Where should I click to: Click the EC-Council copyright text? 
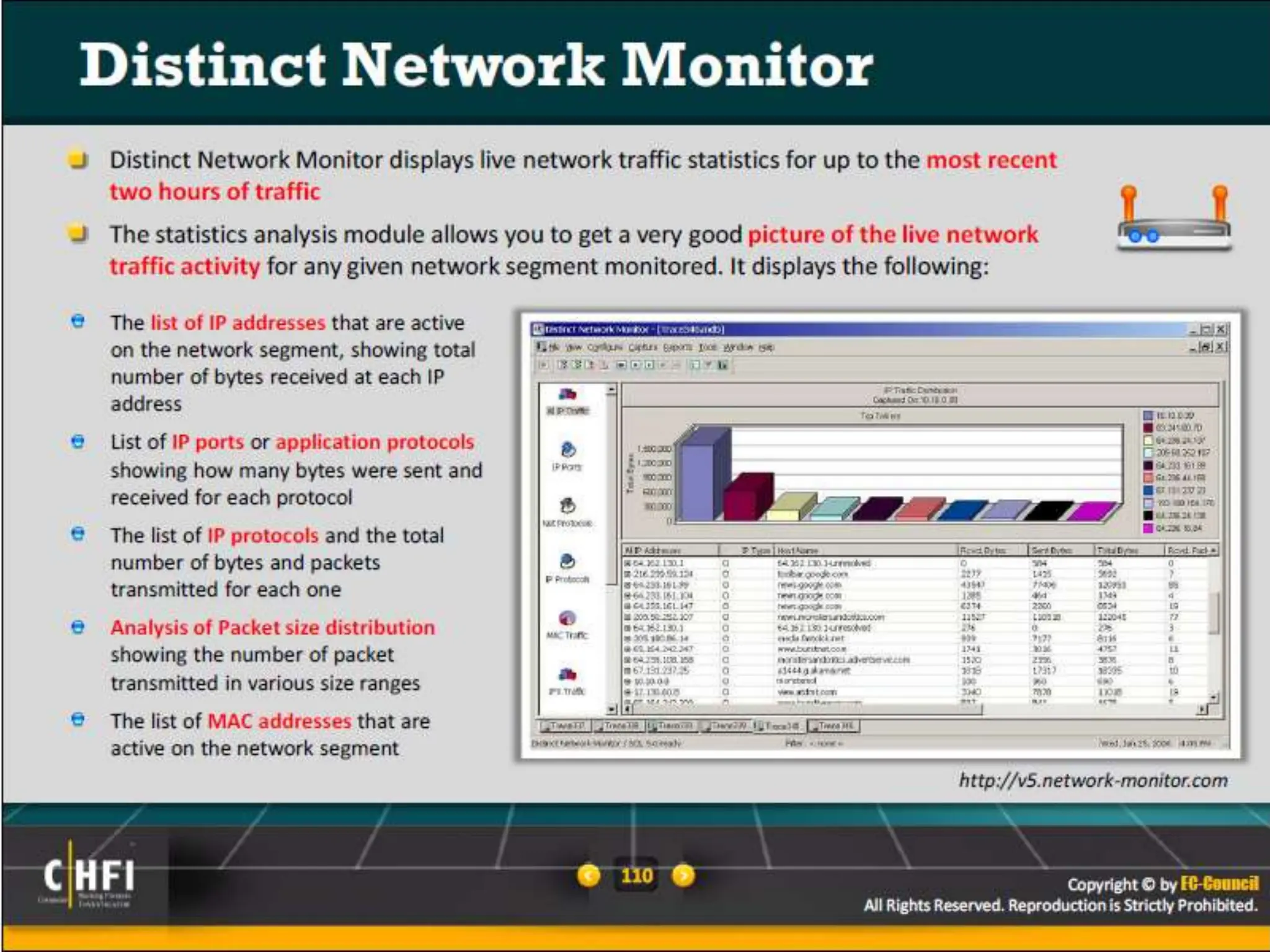click(1163, 884)
